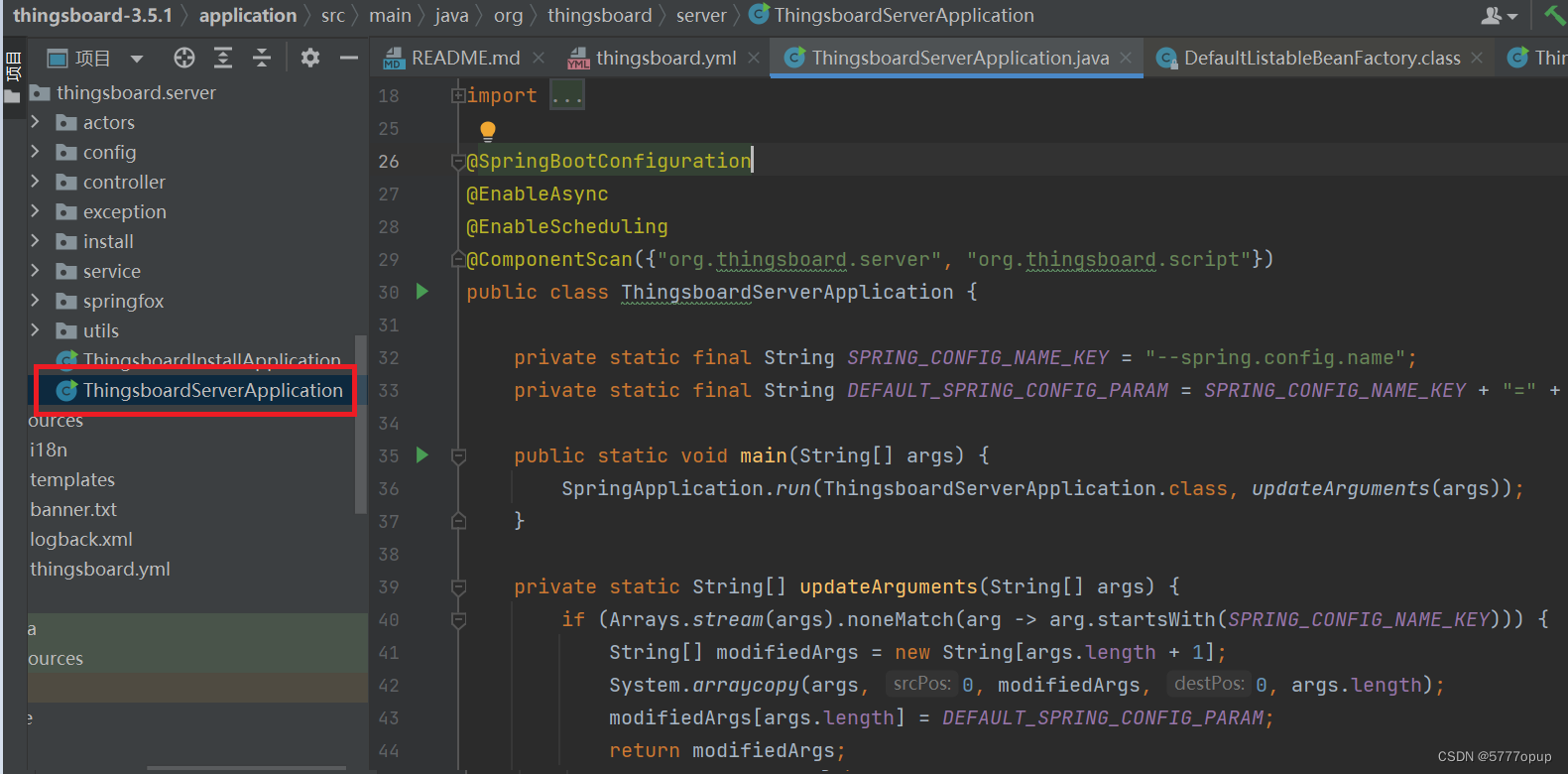Click the yellow lightbulb intention icon

click(488, 131)
